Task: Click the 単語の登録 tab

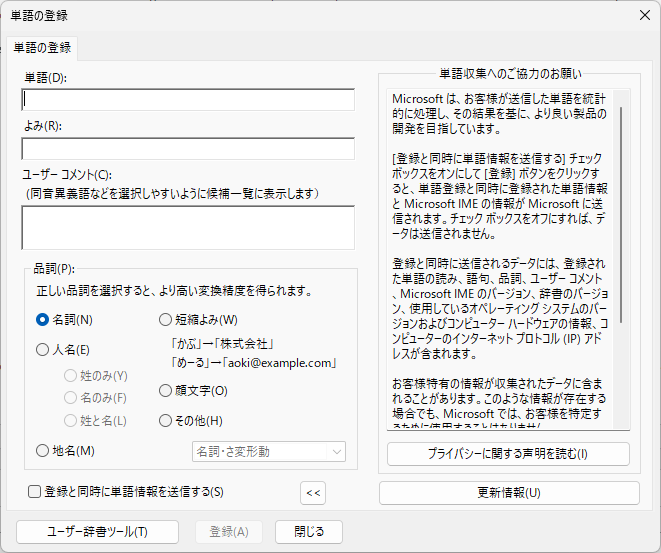Action: [42, 48]
